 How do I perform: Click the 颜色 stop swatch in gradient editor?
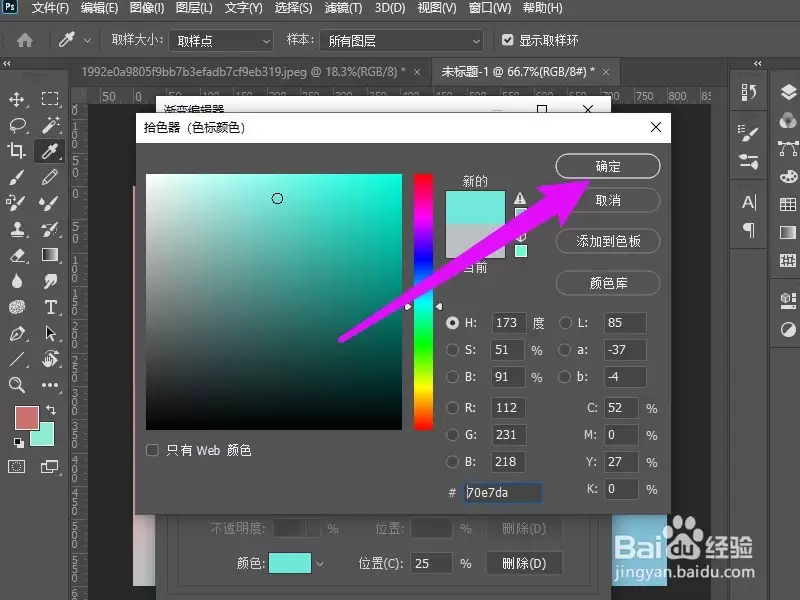click(x=290, y=563)
